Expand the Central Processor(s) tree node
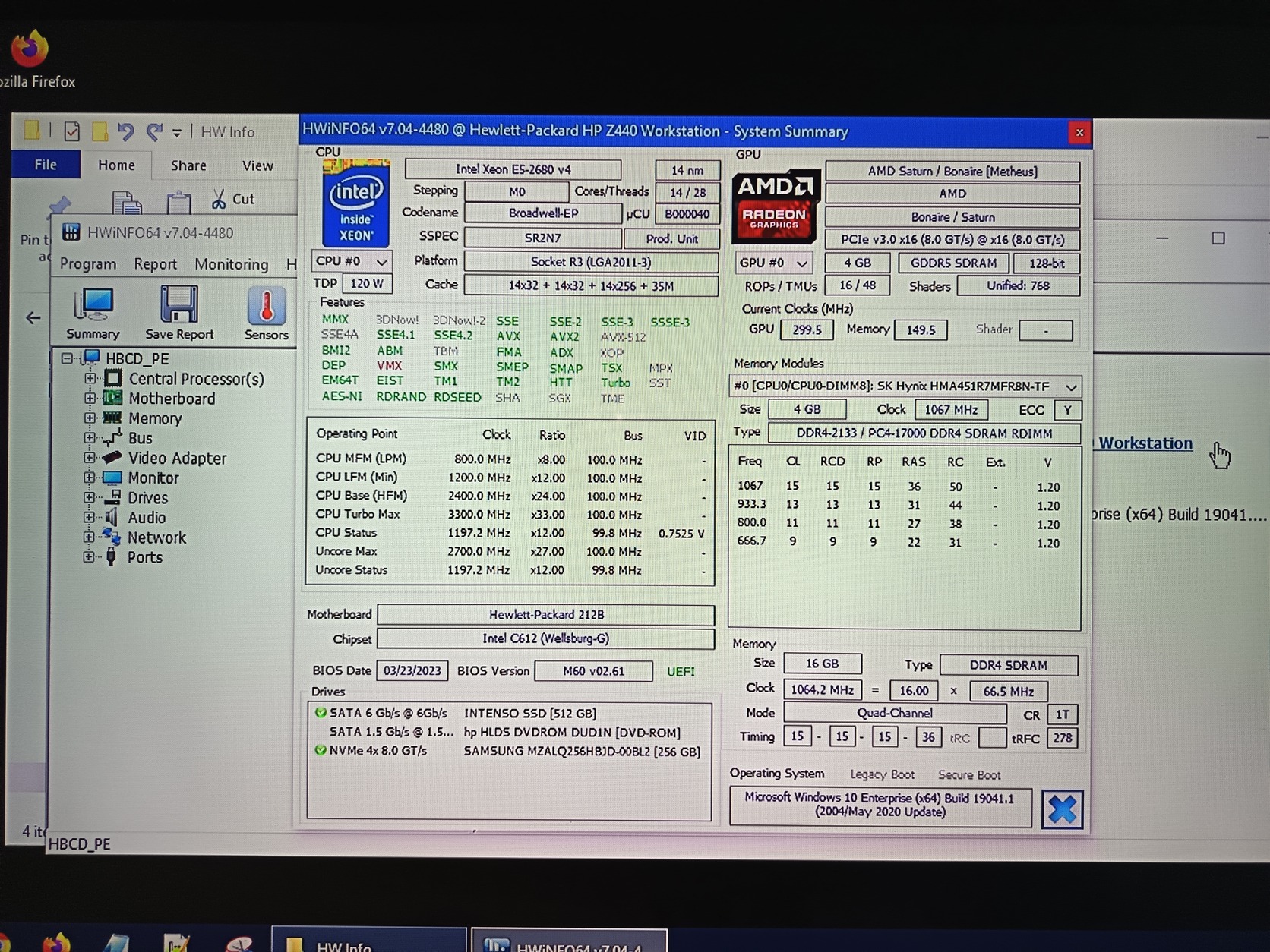1270x952 pixels. [x=90, y=378]
